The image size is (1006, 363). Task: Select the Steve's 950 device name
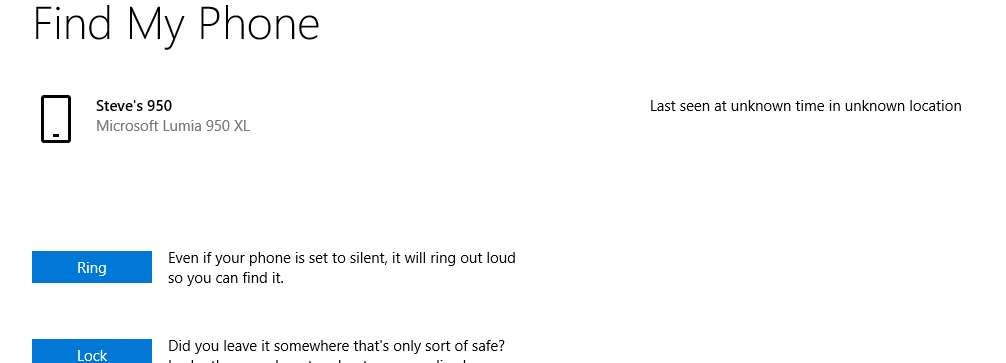click(134, 106)
